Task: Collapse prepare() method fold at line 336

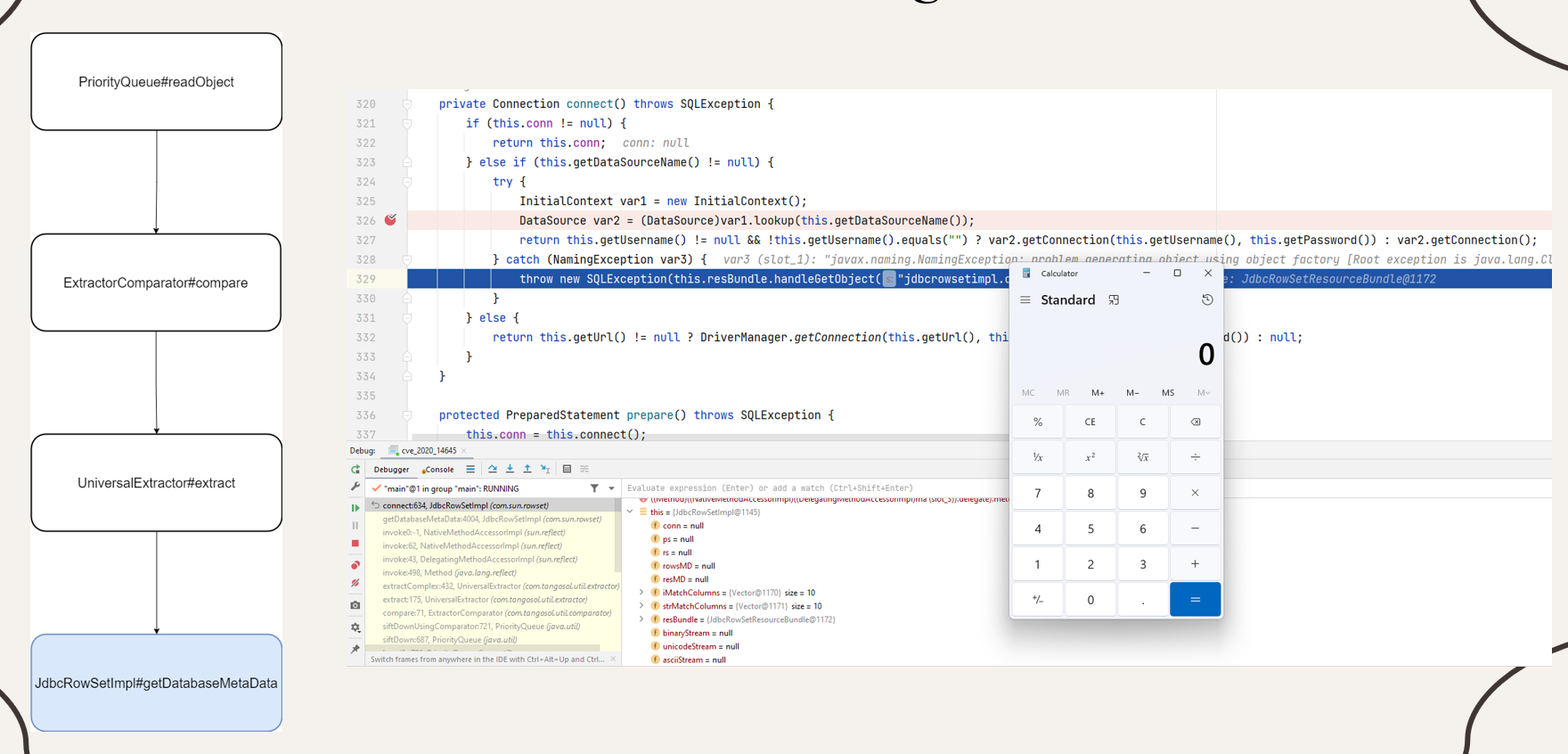Action: [x=407, y=415]
